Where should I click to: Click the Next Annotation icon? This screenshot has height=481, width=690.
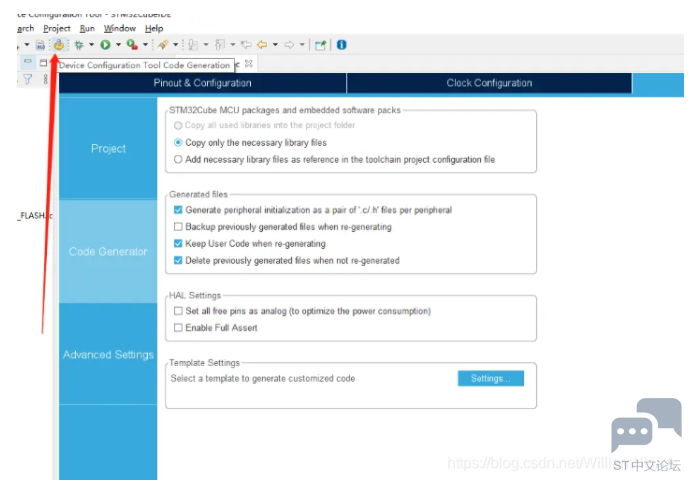[193, 44]
